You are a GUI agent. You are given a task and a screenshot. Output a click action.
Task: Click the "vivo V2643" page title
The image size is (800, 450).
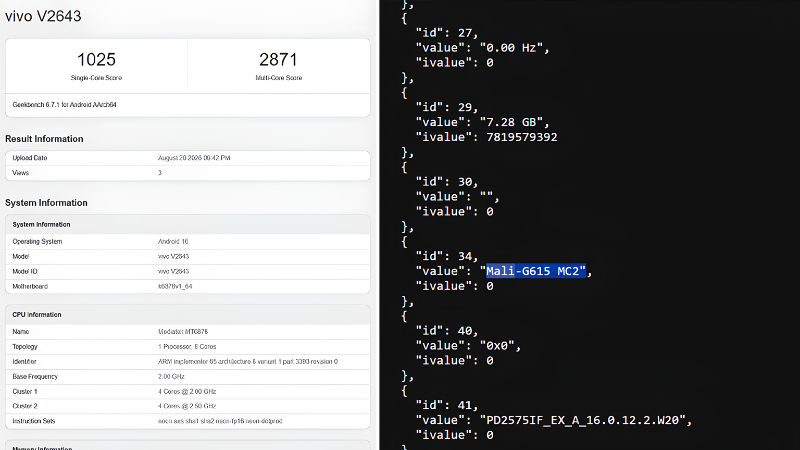click(43, 16)
